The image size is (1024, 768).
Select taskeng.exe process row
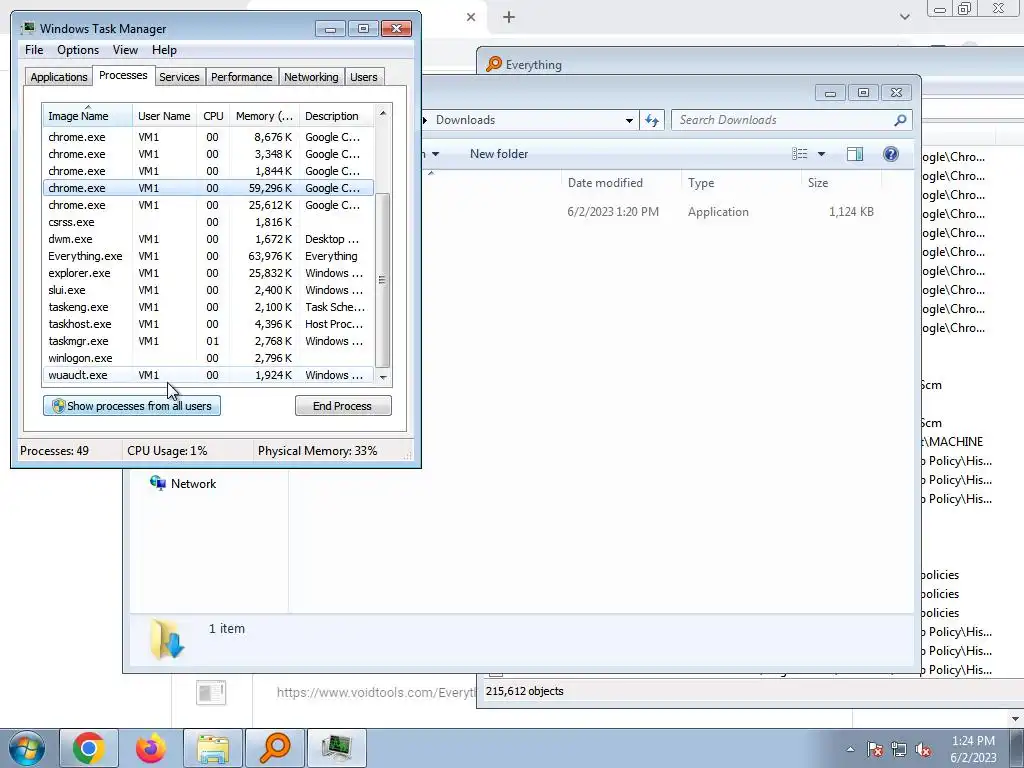(x=208, y=307)
